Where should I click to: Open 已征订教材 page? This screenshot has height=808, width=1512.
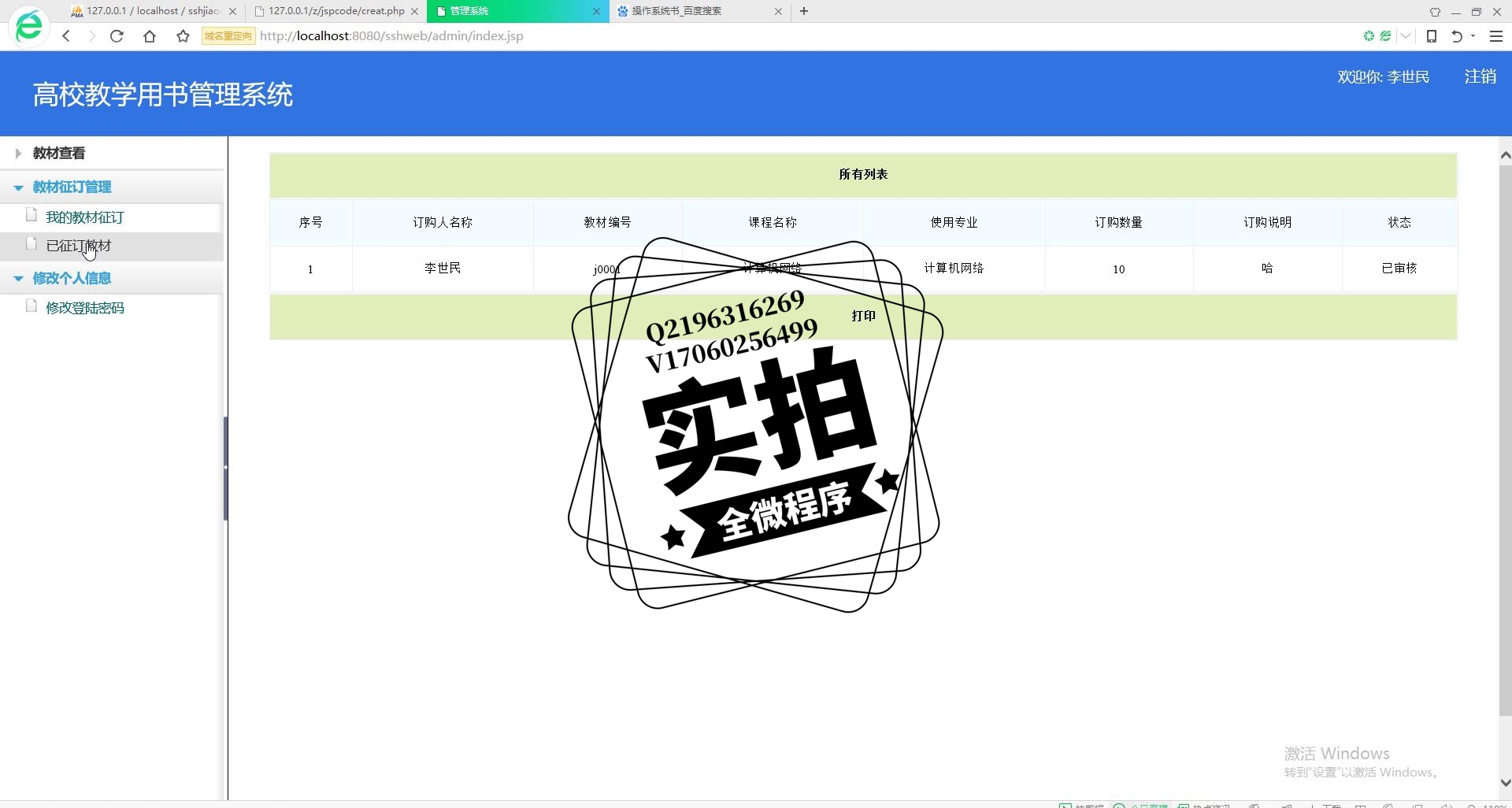point(79,246)
